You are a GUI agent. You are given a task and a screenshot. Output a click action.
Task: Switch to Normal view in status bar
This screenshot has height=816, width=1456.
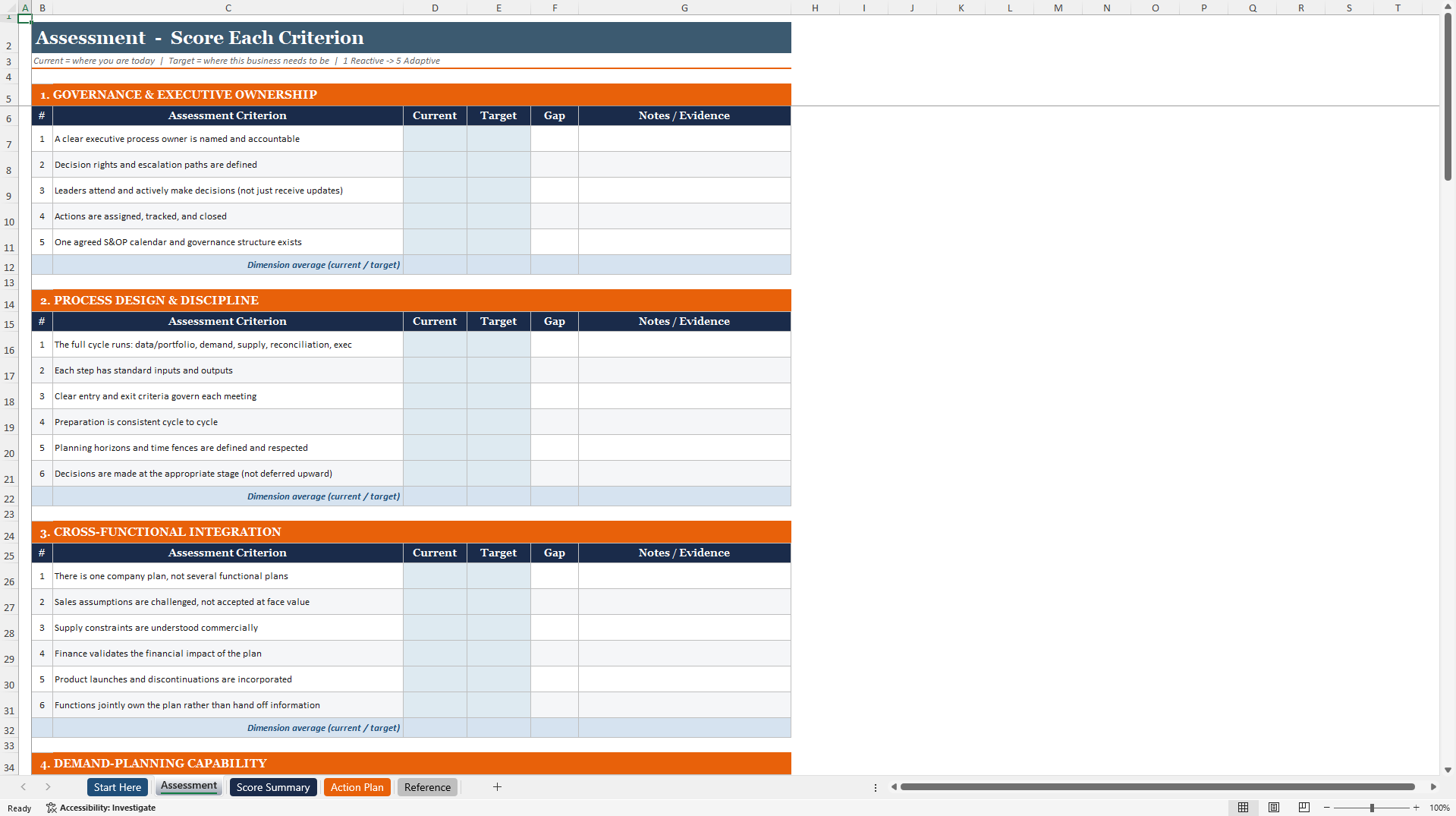tap(1243, 808)
